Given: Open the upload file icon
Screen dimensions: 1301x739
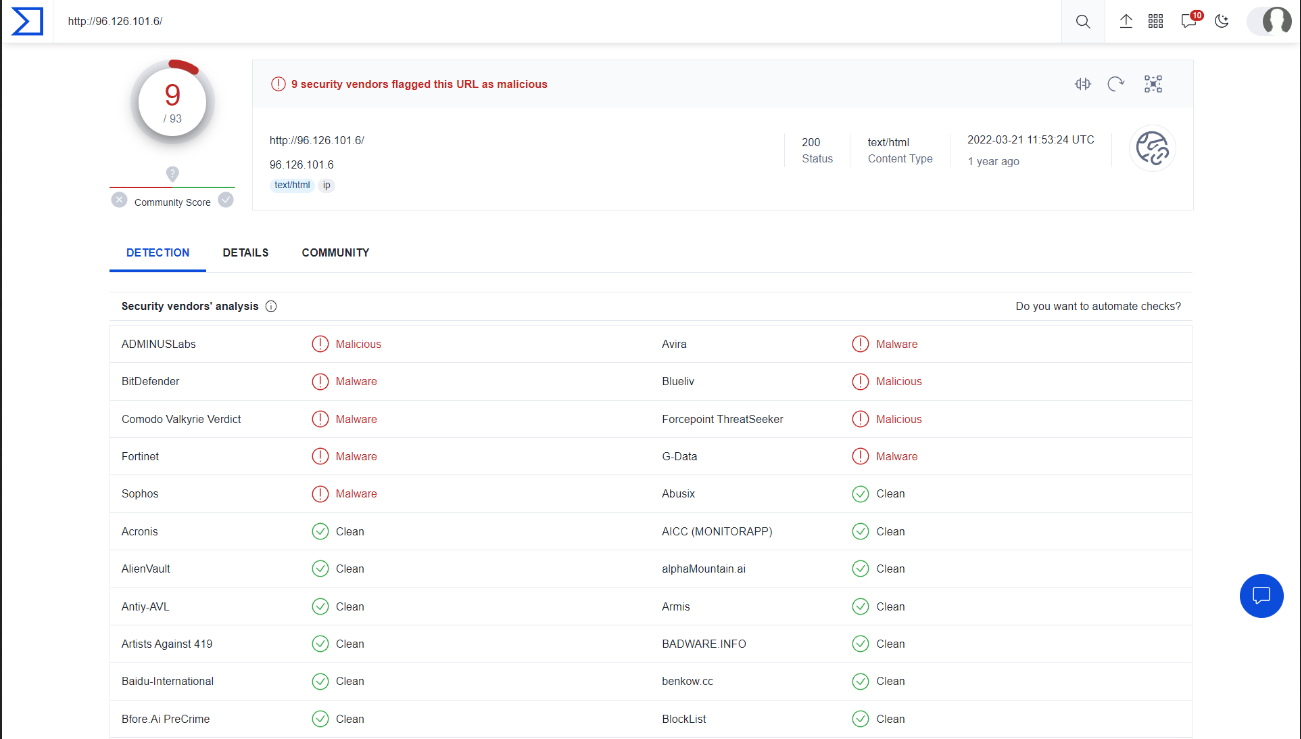Looking at the screenshot, I should point(1126,21).
